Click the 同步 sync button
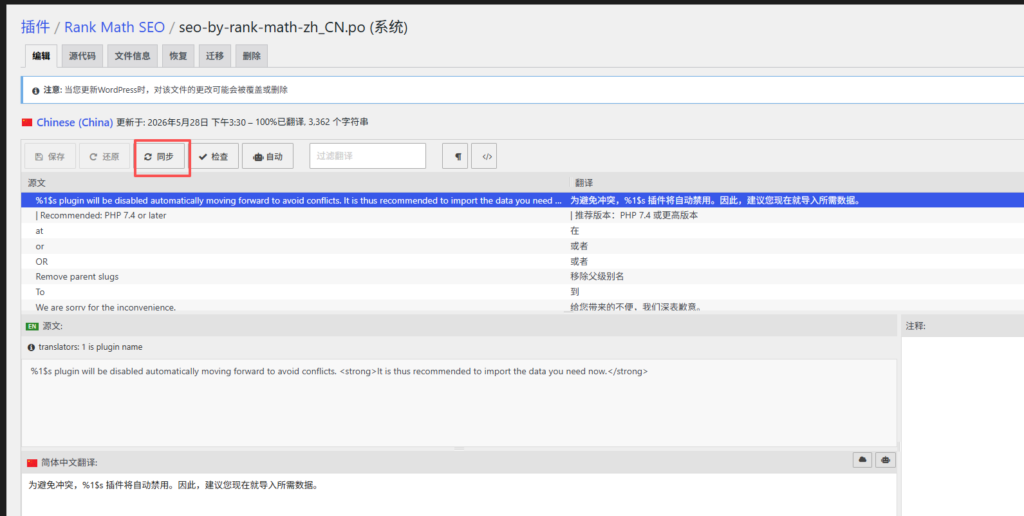Image resolution: width=1024 pixels, height=516 pixels. click(x=159, y=156)
